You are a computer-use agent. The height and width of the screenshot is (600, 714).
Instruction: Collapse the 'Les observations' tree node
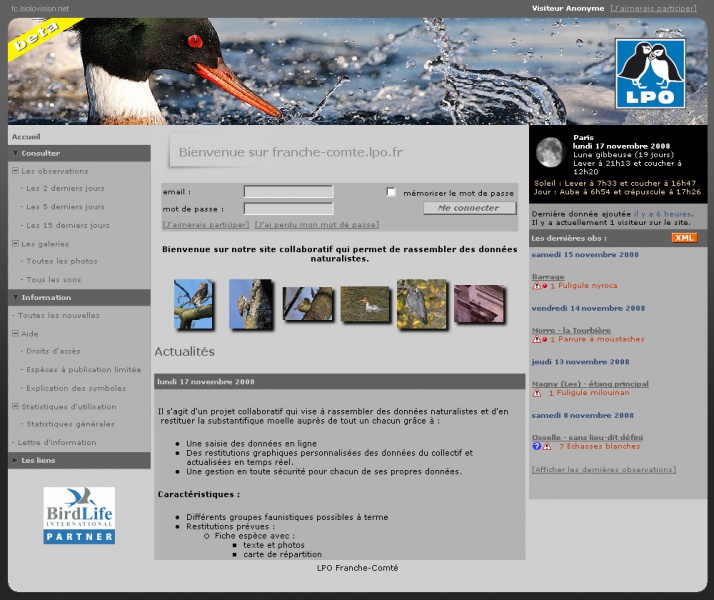click(16, 171)
